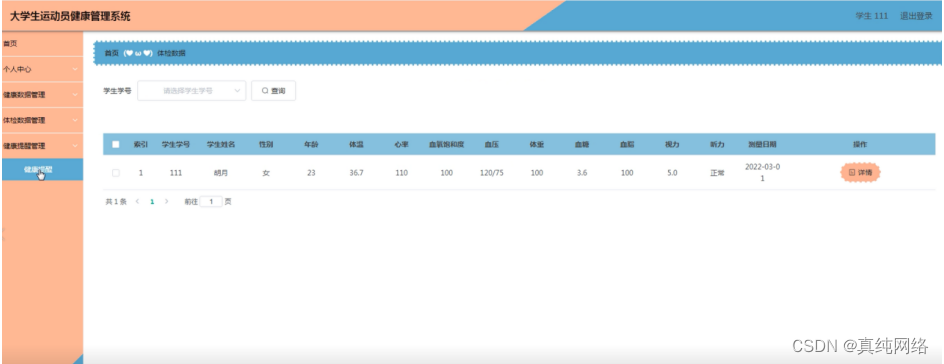Select page number 1 in pagination
944x364 pixels.
[x=152, y=202]
